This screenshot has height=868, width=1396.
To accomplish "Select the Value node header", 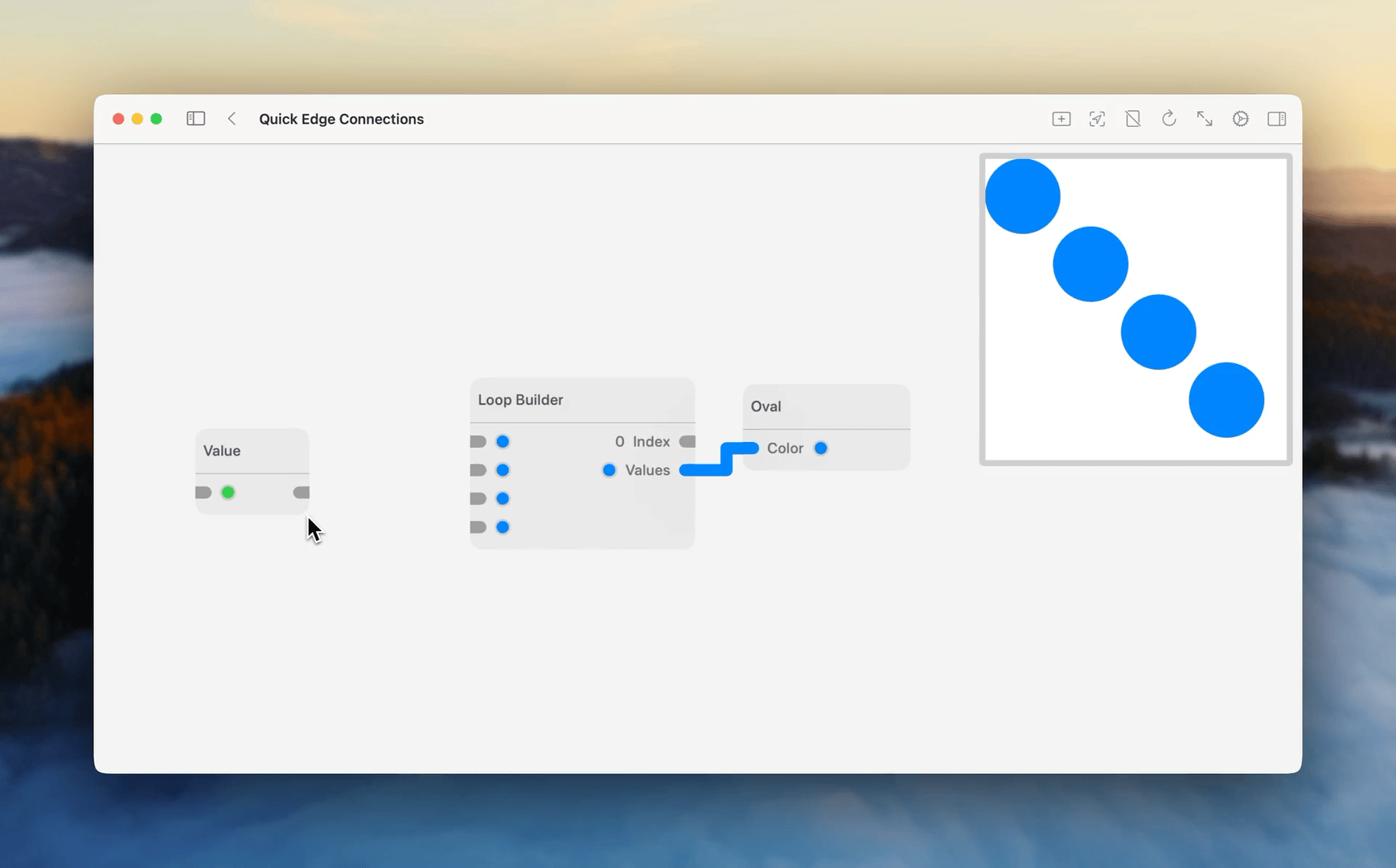I will pyautogui.click(x=222, y=451).
